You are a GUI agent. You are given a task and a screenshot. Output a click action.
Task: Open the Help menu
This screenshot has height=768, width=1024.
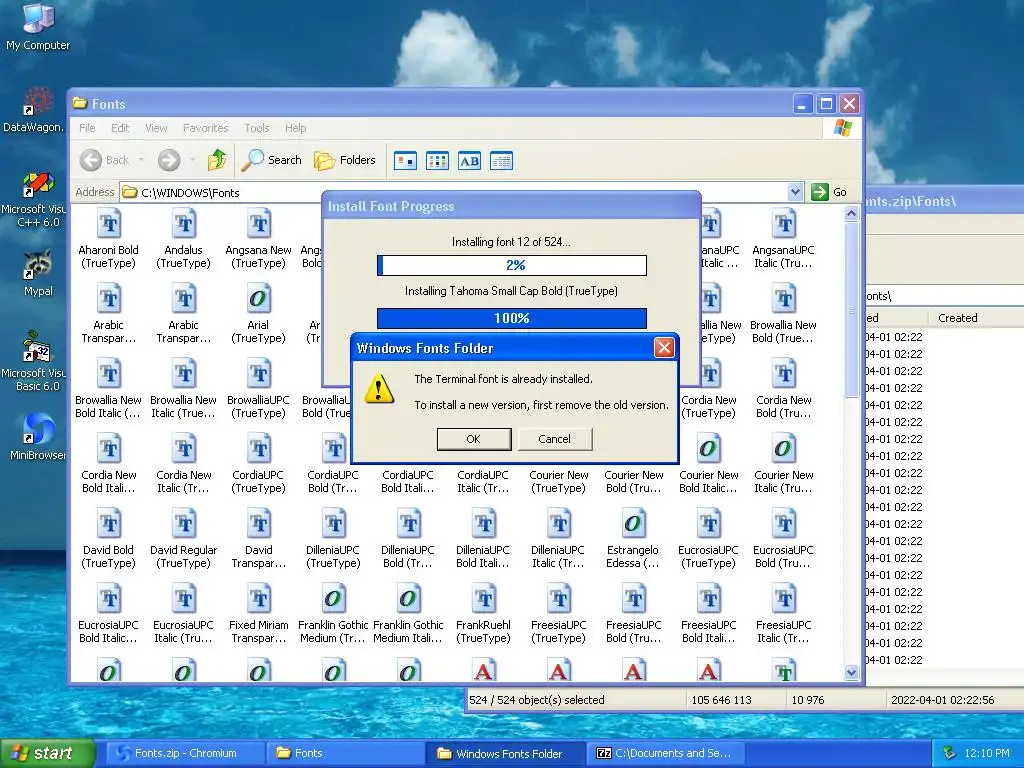[x=295, y=128]
